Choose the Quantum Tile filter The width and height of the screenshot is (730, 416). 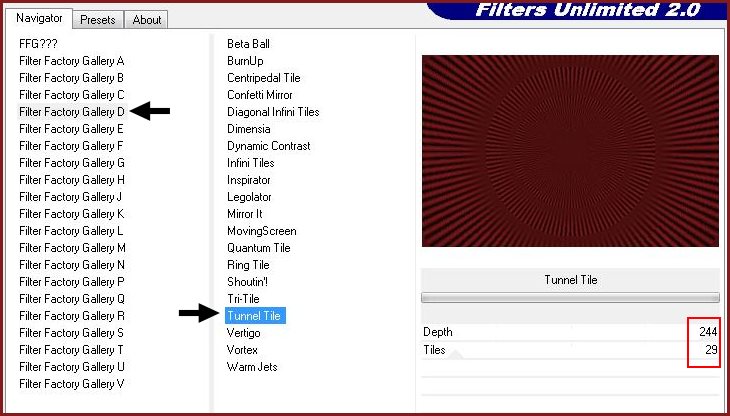coord(258,248)
